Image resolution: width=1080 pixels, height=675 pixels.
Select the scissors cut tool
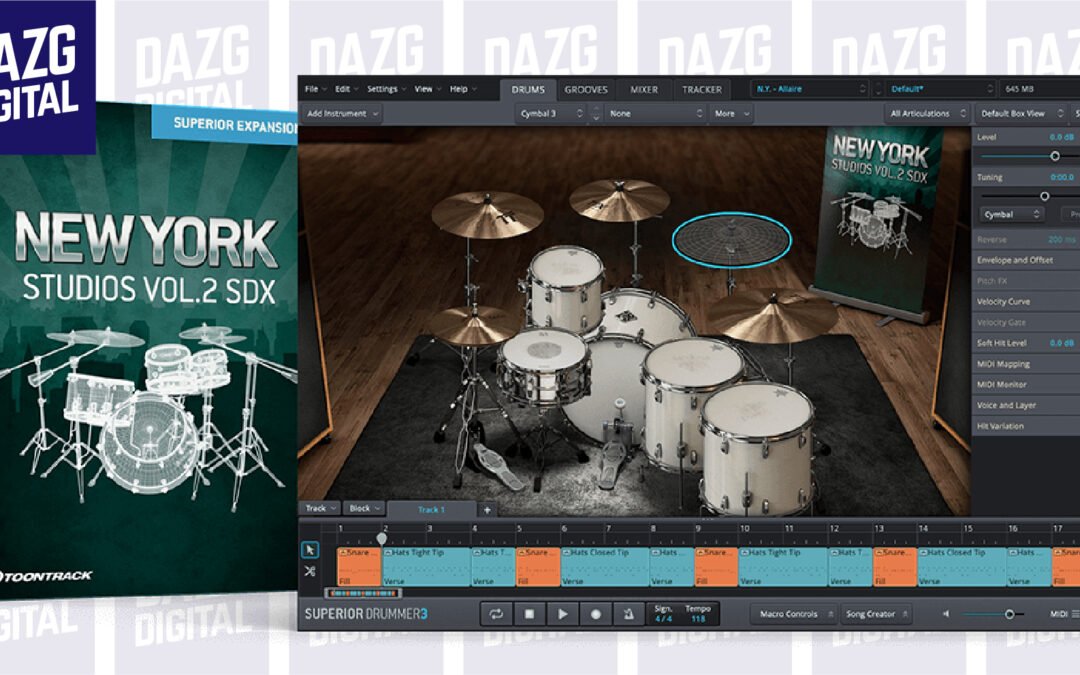[310, 571]
